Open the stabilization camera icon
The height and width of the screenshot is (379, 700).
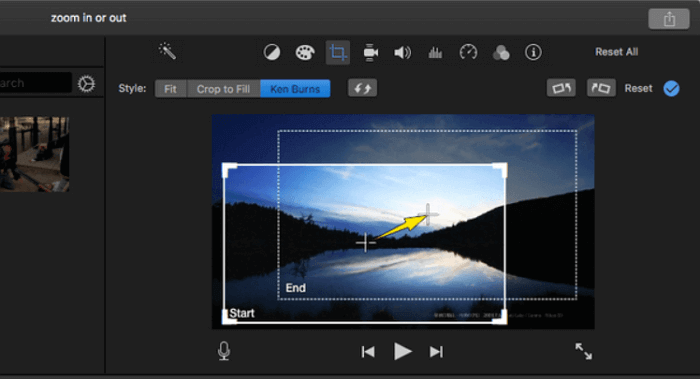370,52
